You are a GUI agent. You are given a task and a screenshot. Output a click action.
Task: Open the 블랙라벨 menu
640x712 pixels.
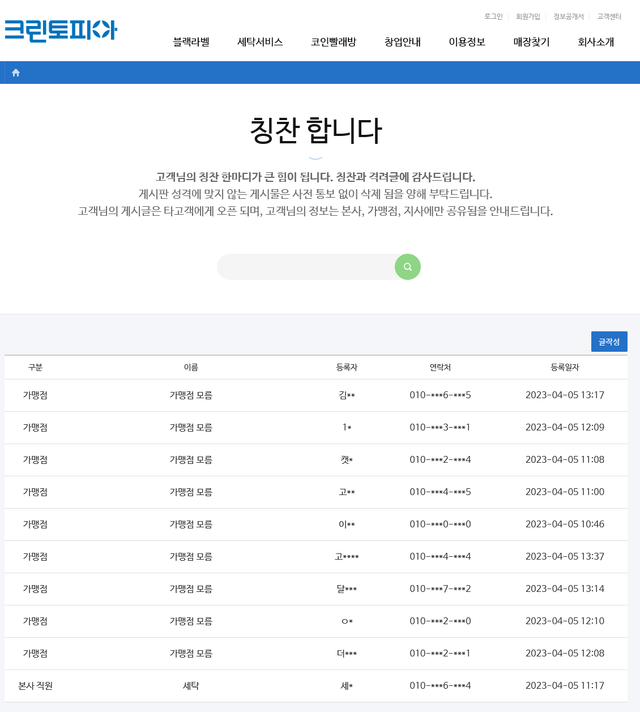tap(191, 42)
